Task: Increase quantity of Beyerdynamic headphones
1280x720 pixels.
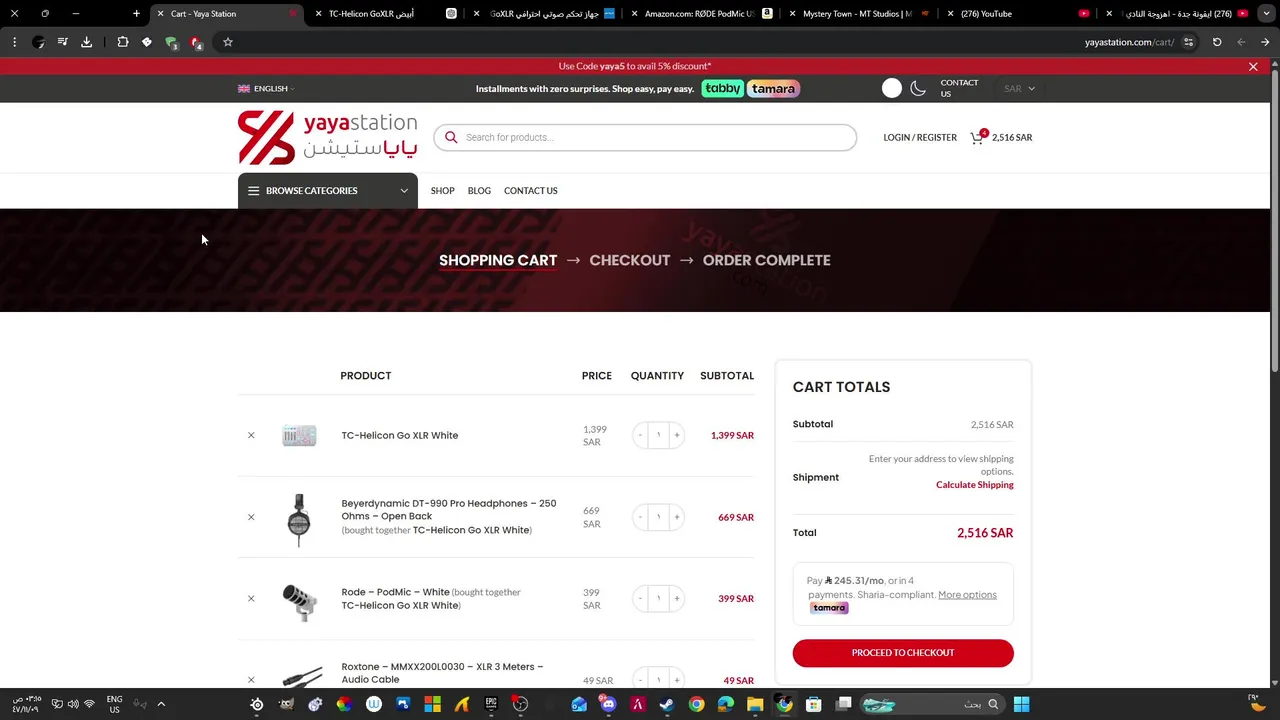Action: pos(677,517)
